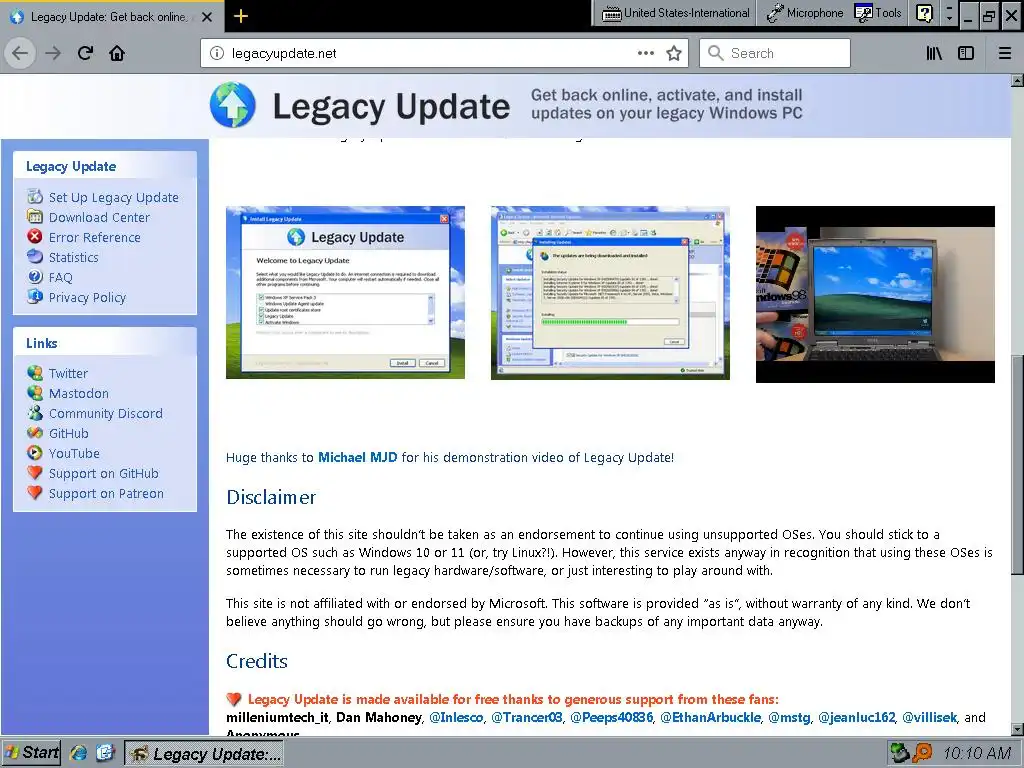Image resolution: width=1024 pixels, height=768 pixels.
Task: Click the YouTube media player icon
Action: pyautogui.click(x=35, y=453)
